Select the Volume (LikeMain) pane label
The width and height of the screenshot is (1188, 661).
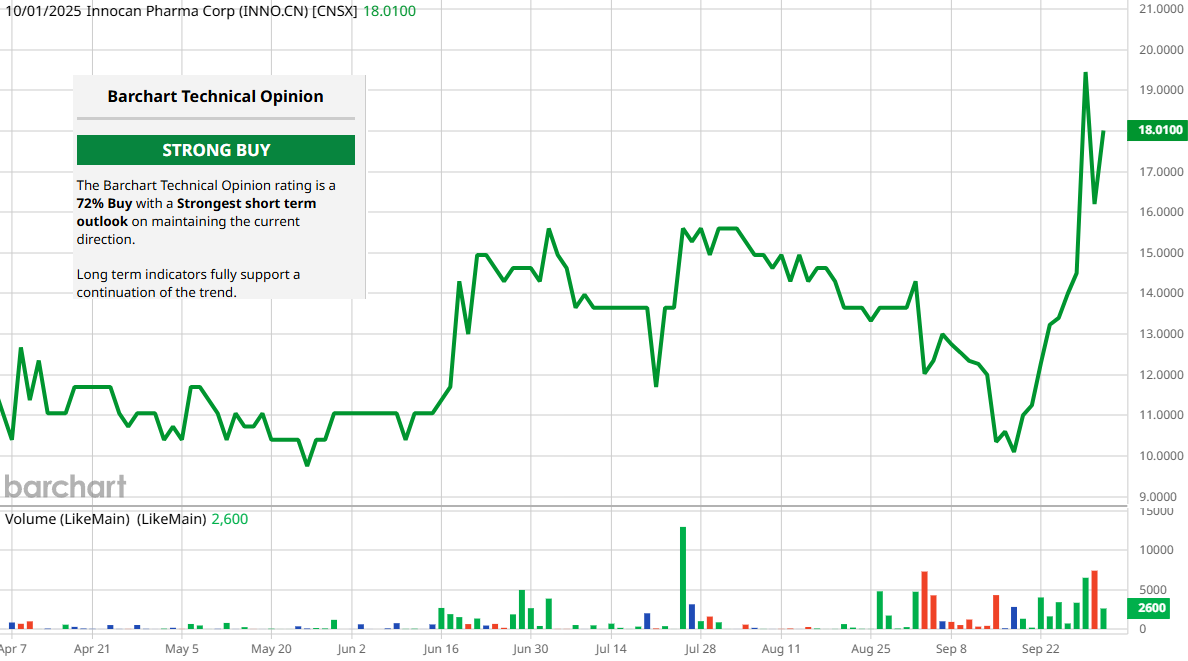coord(105,519)
